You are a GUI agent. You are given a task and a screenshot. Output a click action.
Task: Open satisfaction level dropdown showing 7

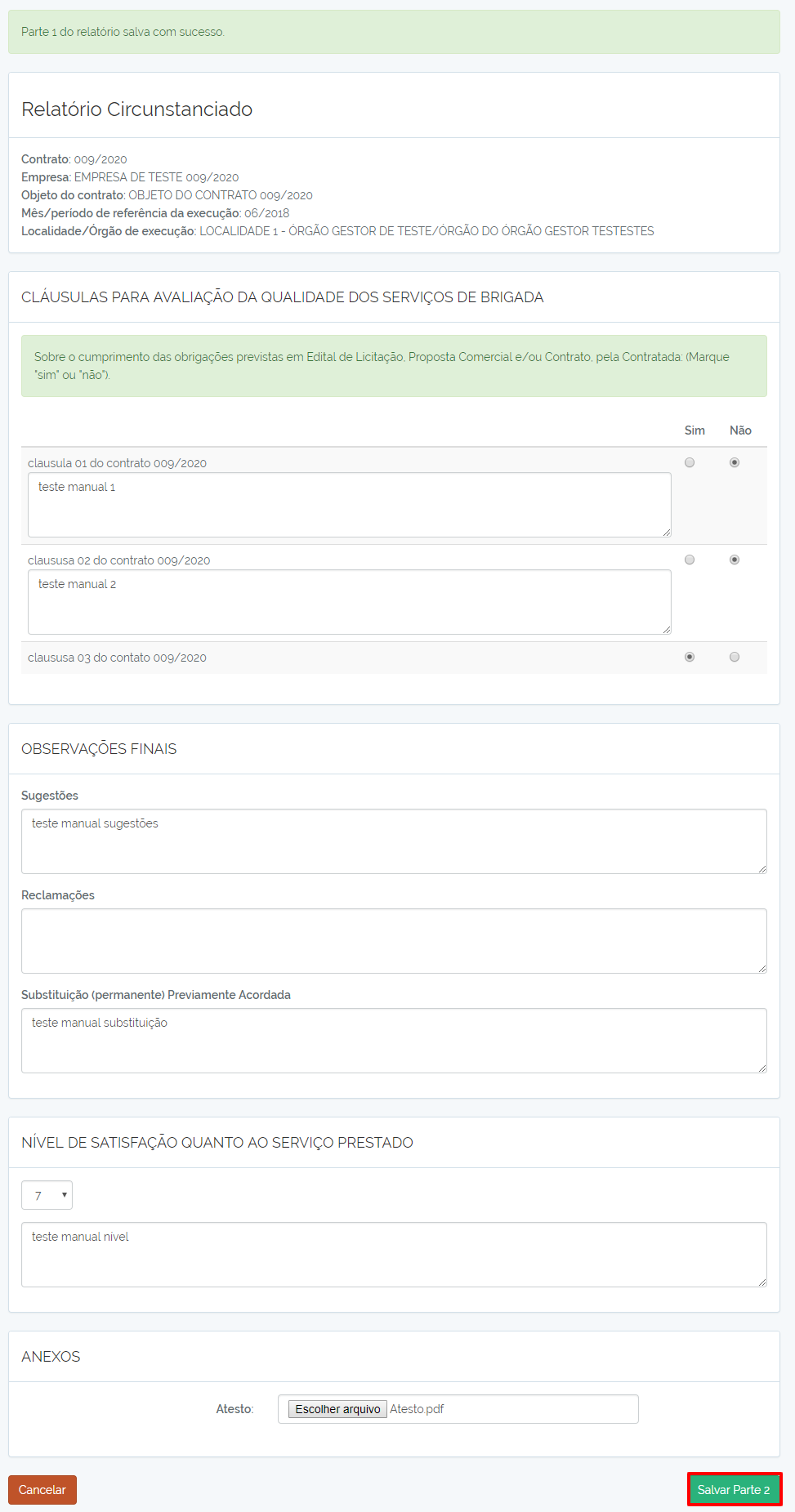(x=47, y=1195)
